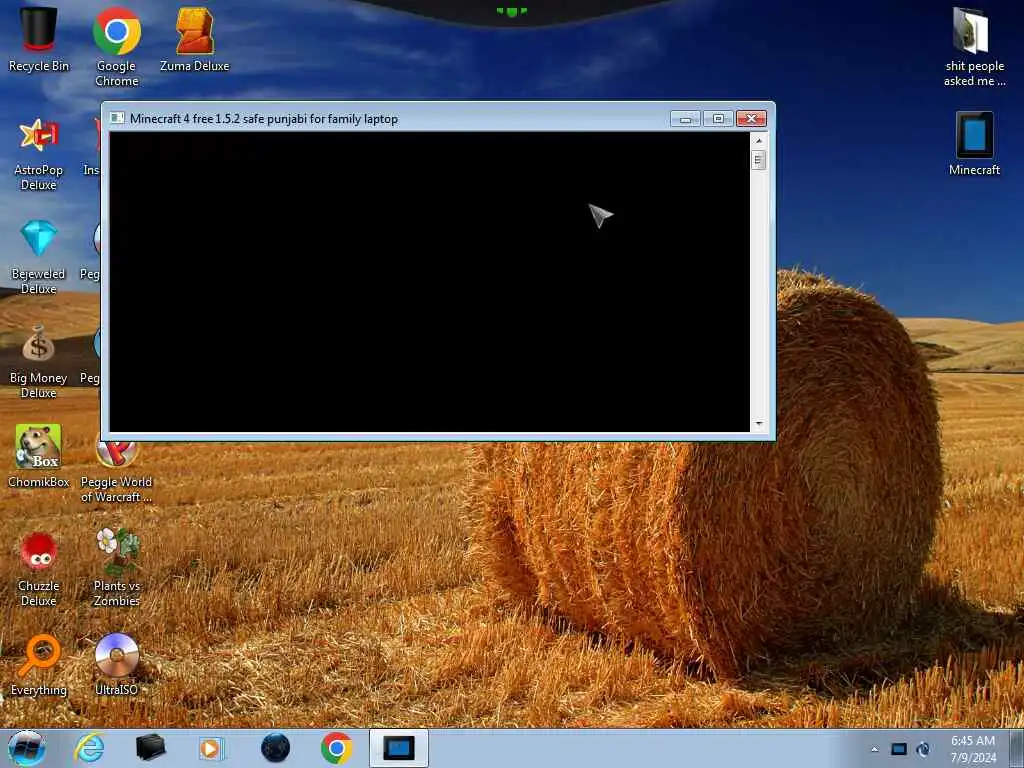This screenshot has height=768, width=1024.
Task: Select the Bejeweled Deluxe desktop icon
Action: (x=39, y=257)
